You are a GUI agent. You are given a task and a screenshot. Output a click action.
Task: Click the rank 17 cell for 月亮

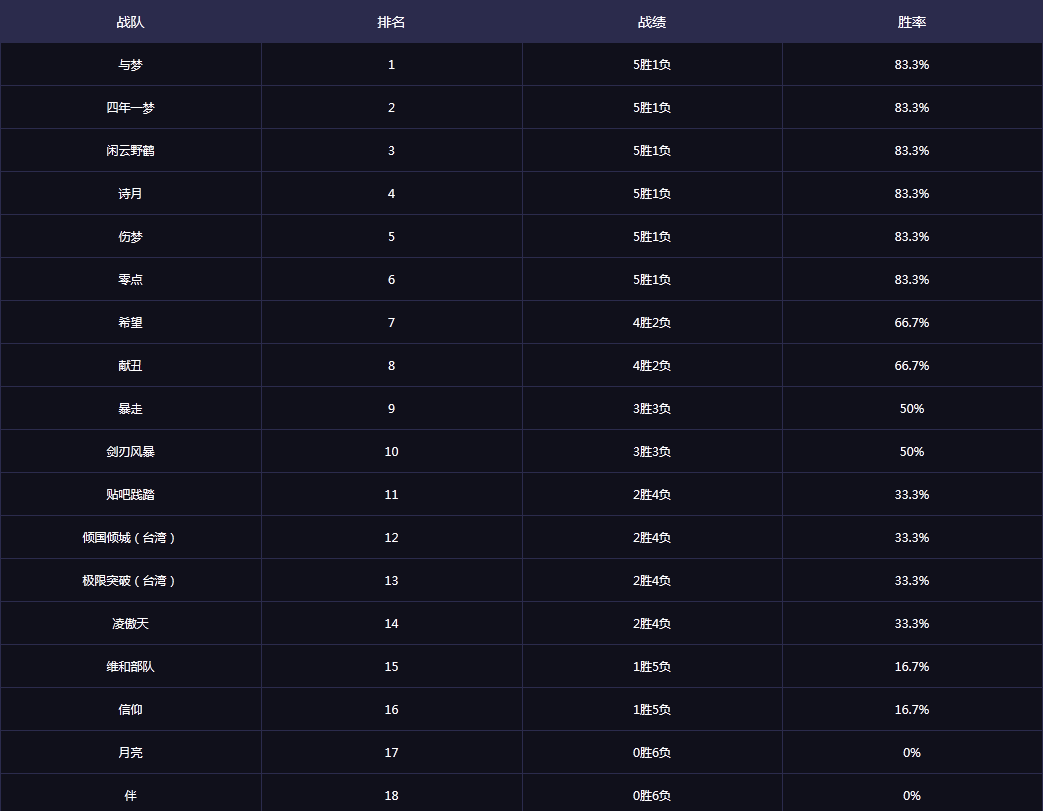[x=391, y=753]
